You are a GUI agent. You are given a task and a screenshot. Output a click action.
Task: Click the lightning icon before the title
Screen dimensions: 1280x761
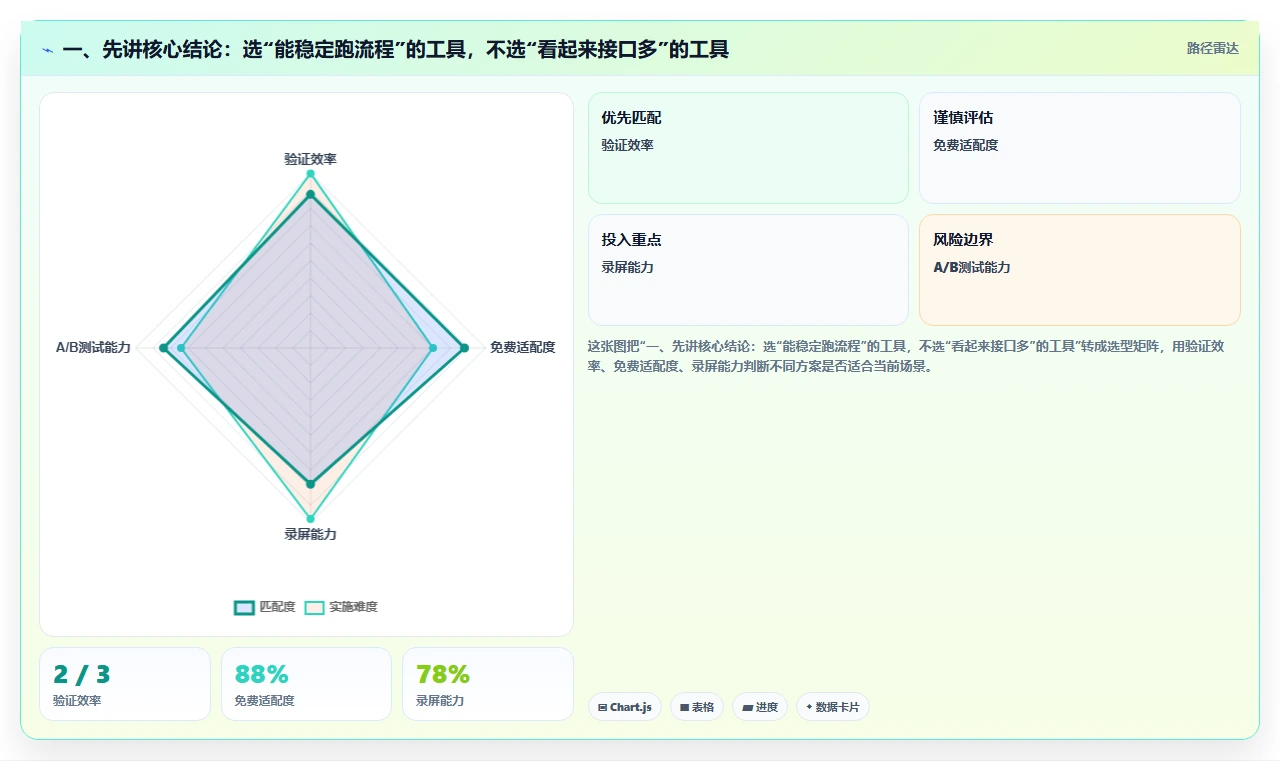[x=47, y=49]
